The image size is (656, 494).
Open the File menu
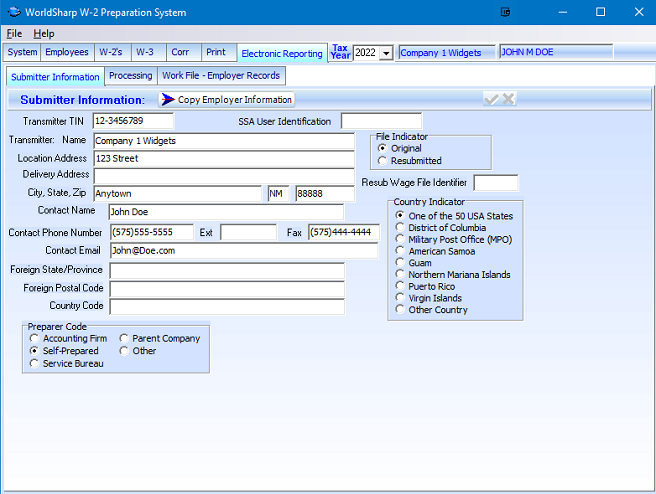tap(14, 33)
